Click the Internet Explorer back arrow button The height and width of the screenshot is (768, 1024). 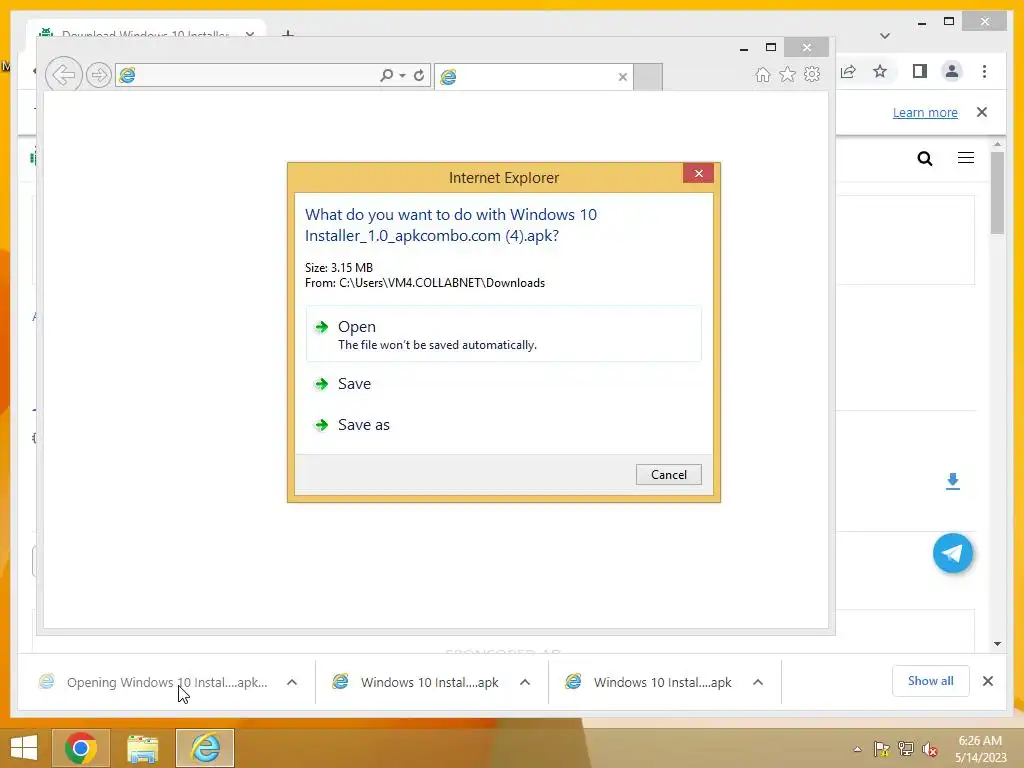pos(64,75)
